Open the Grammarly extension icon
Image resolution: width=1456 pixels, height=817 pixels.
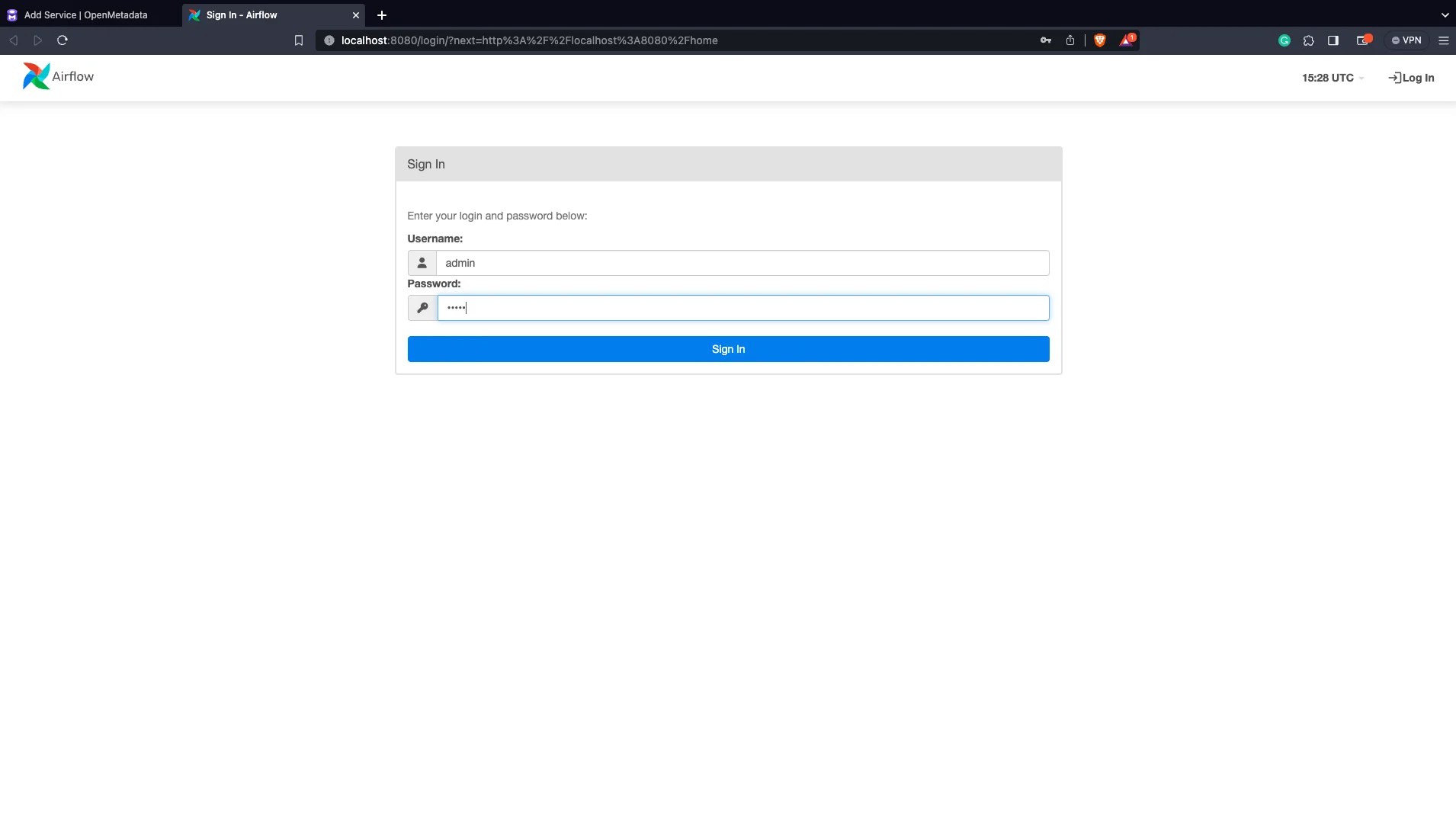coord(1284,40)
